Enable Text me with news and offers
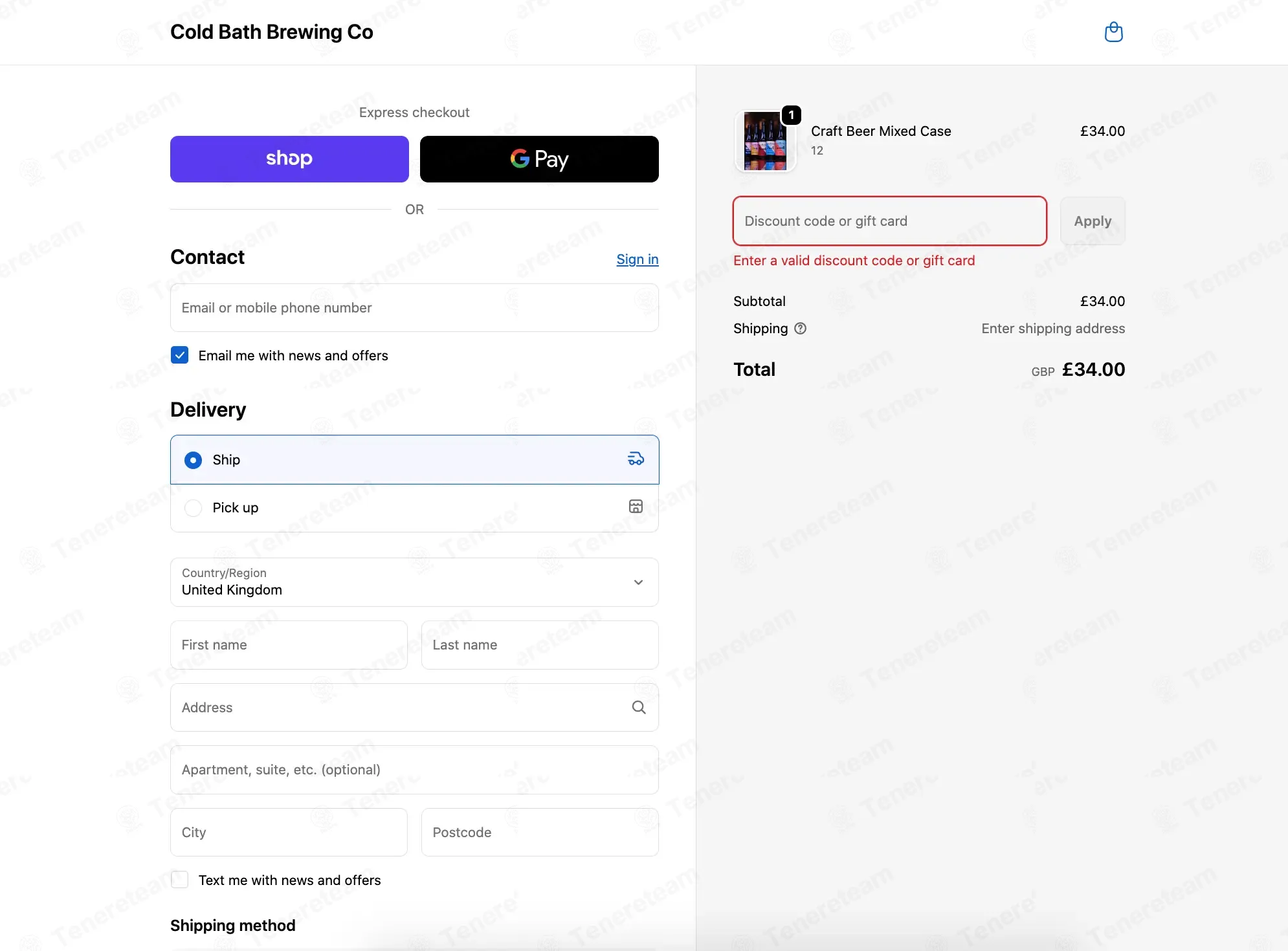 pos(180,880)
